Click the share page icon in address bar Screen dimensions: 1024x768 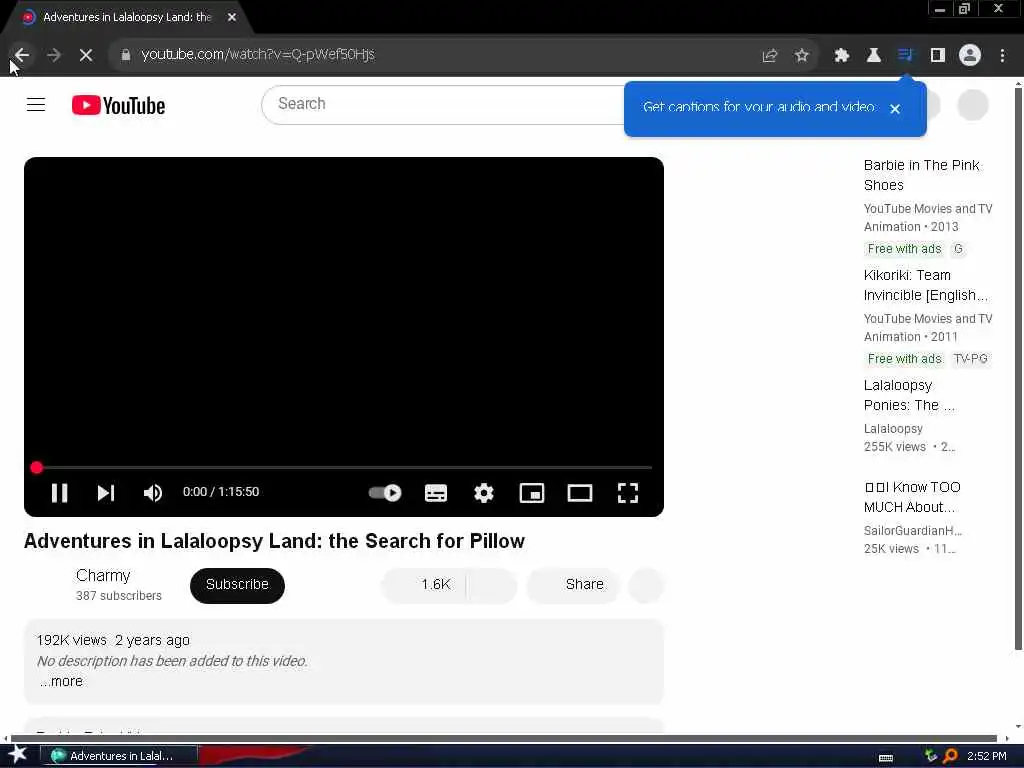coord(769,56)
